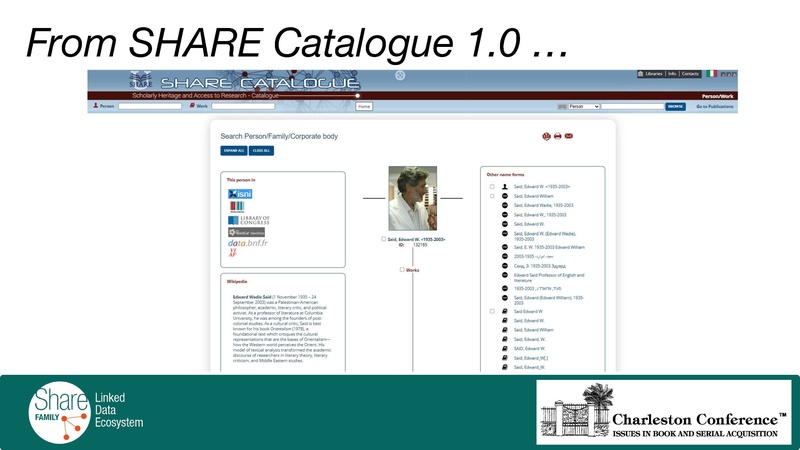
Task: Click book icon beside 'Said Edward W'
Action: coord(505,311)
